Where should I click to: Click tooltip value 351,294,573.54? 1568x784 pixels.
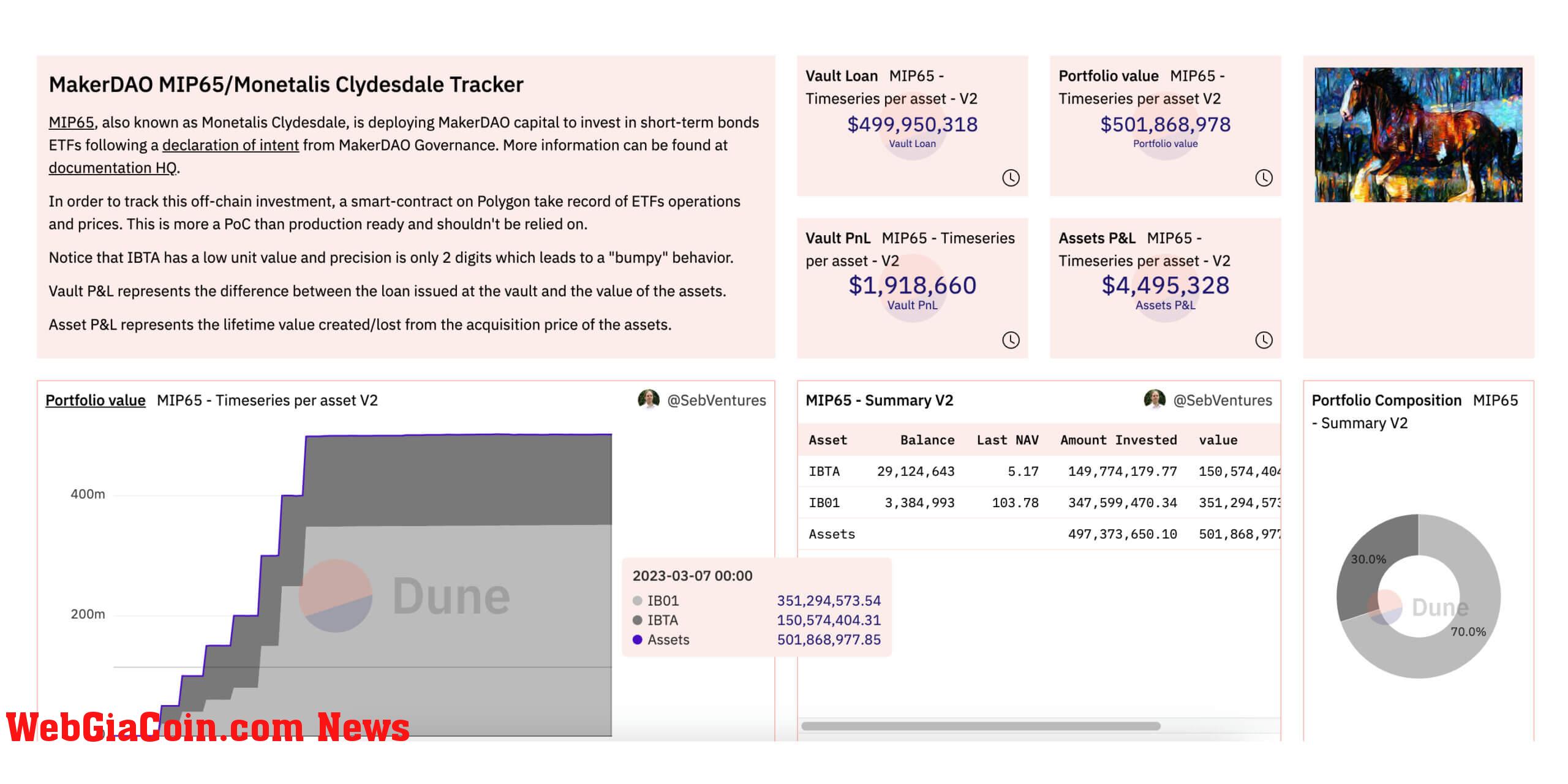coord(829,601)
